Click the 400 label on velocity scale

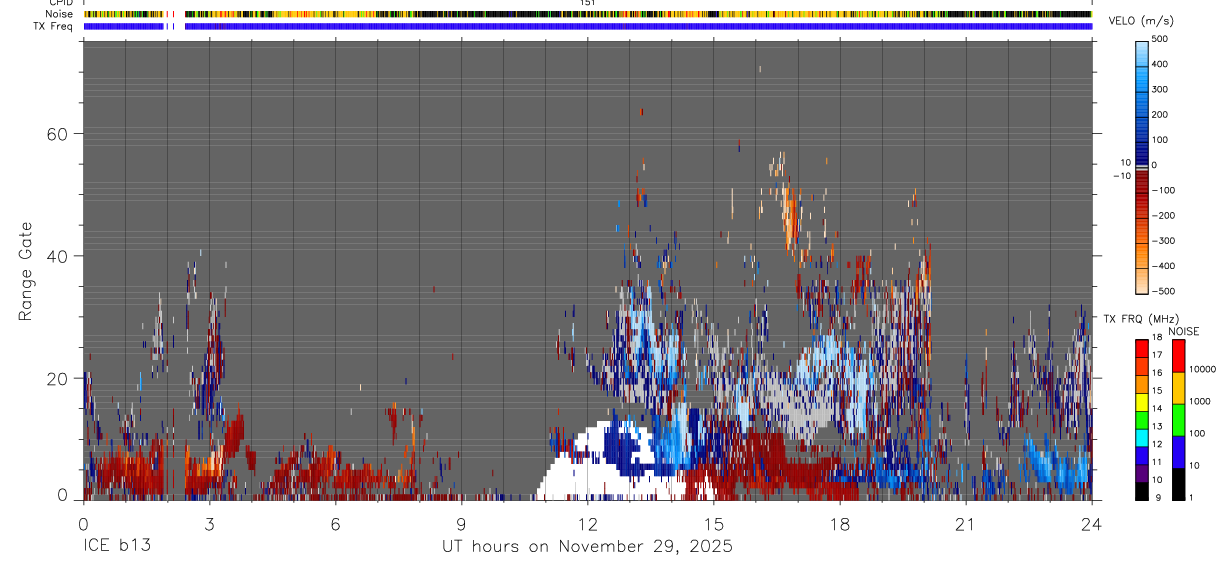1161,64
